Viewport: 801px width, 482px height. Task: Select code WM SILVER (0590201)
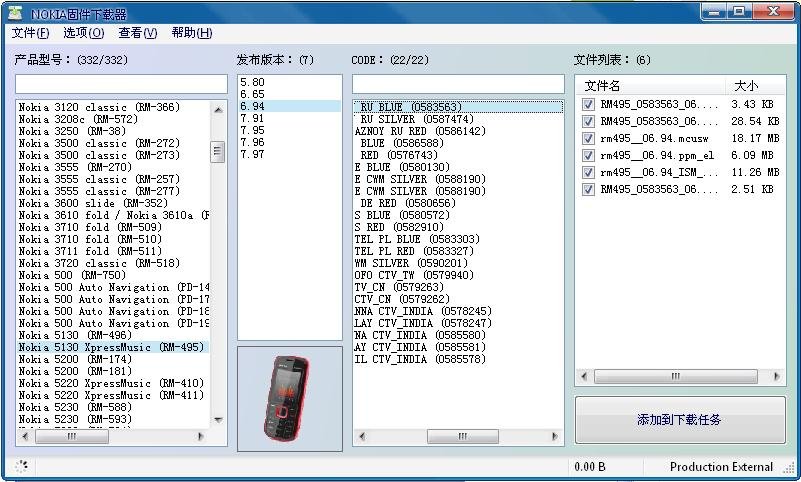(x=458, y=263)
